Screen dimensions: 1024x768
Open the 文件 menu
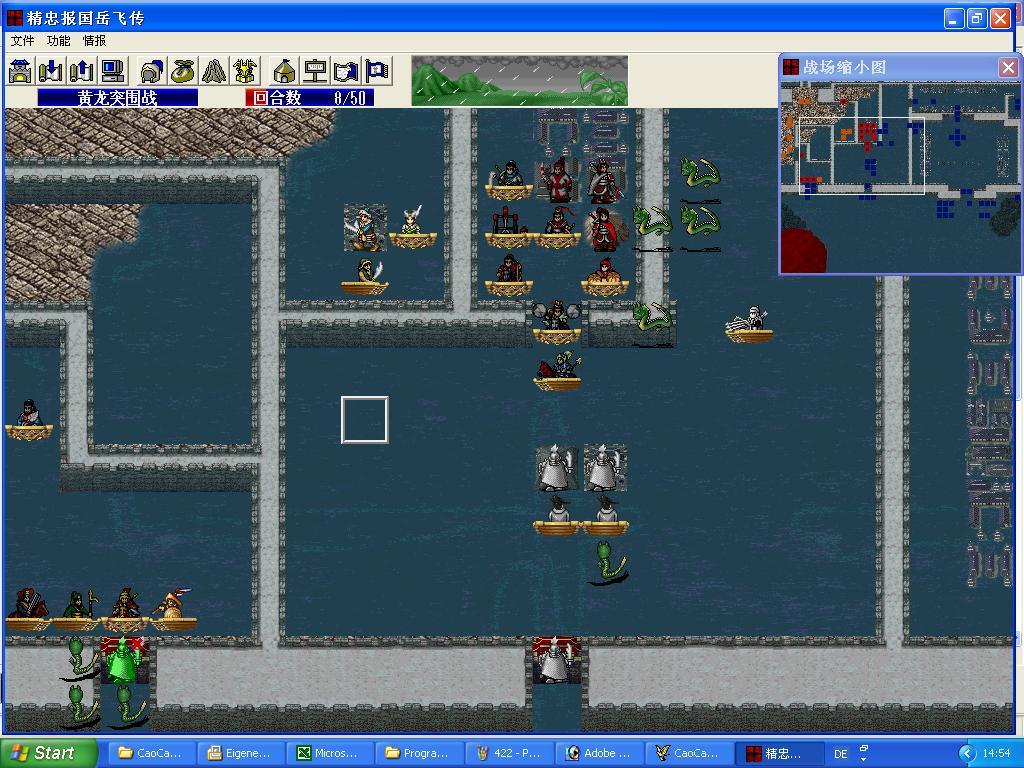22,40
